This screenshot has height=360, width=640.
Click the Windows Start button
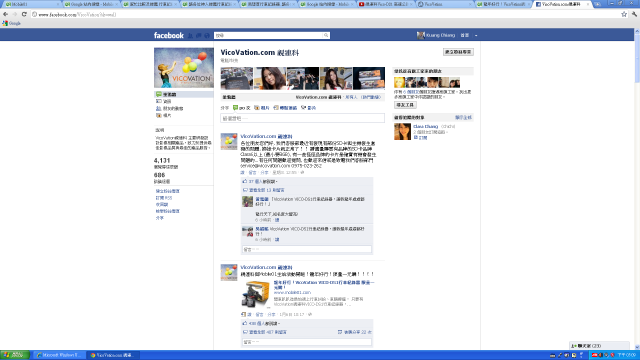pos(15,355)
